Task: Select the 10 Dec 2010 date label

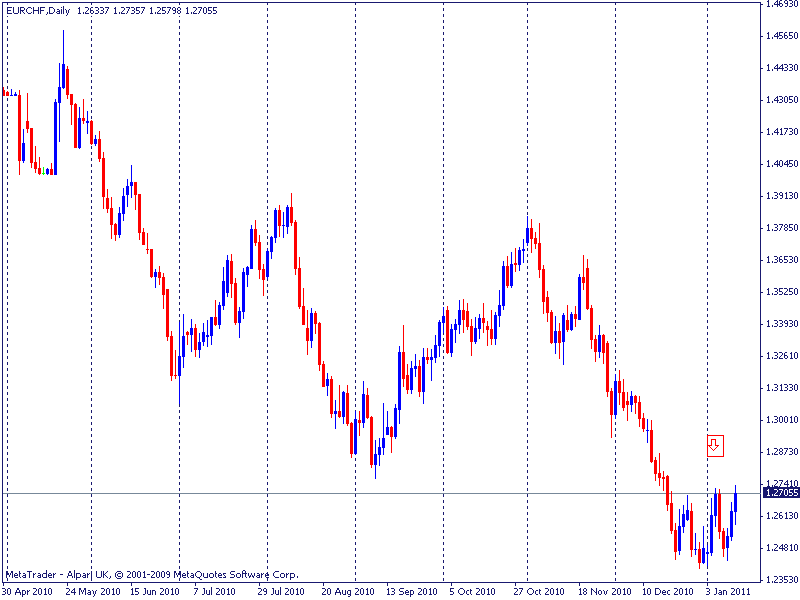Action: 667,591
